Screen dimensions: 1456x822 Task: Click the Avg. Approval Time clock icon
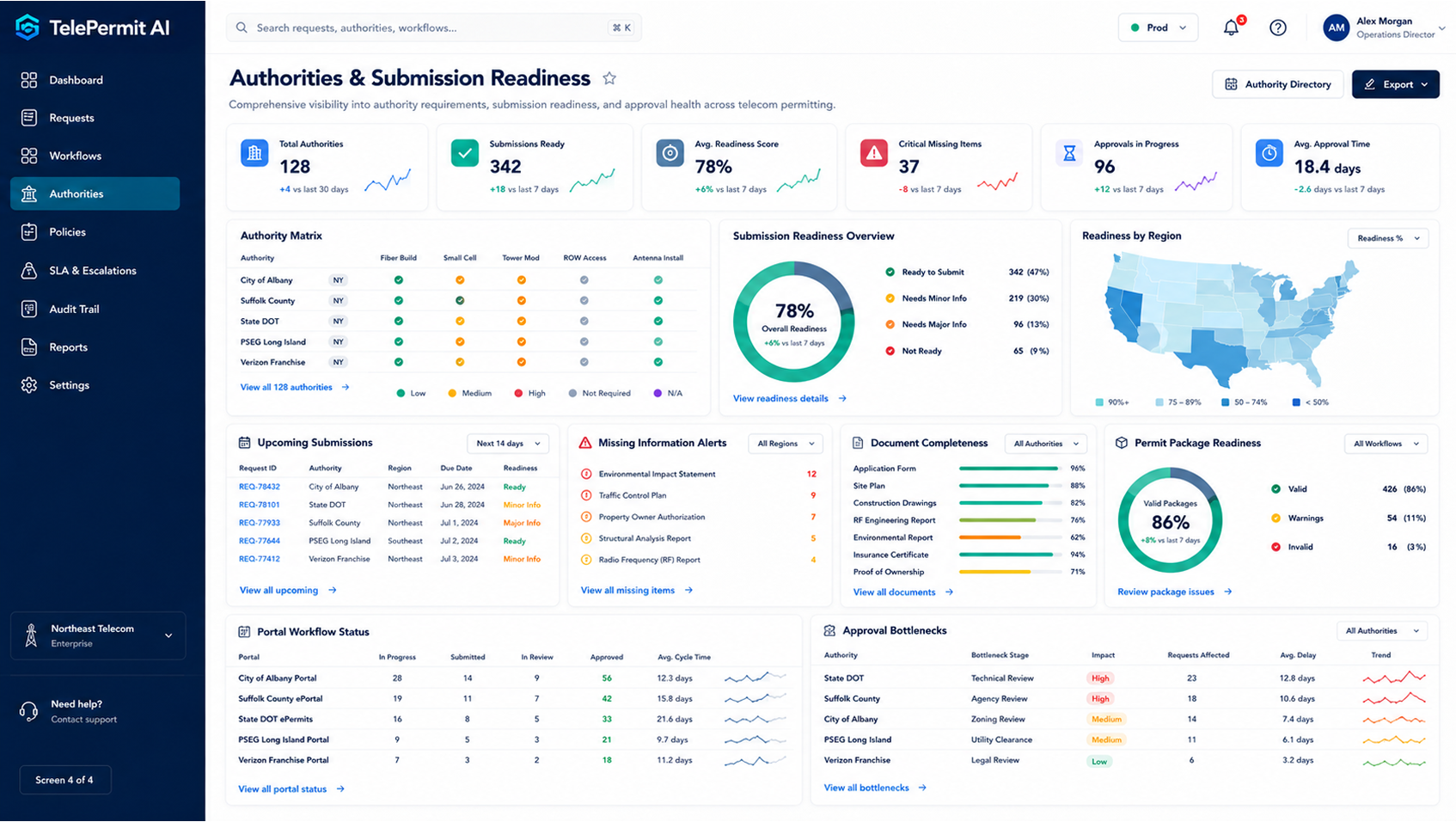[x=1269, y=154]
